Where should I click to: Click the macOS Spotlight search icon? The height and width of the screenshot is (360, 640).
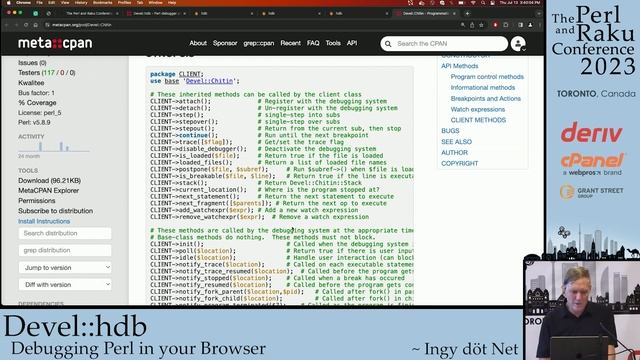483,3
